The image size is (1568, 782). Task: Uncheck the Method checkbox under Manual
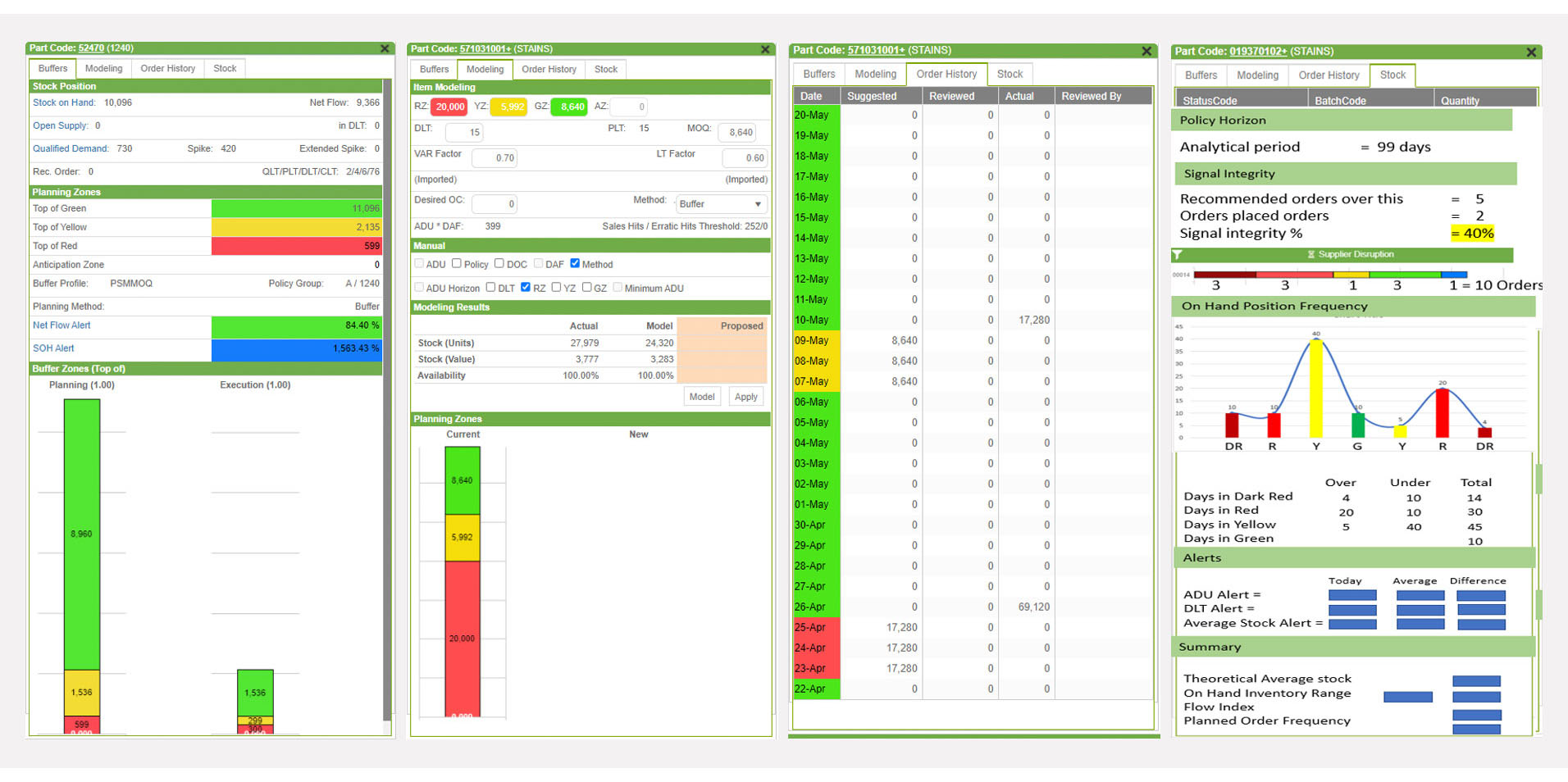point(575,263)
